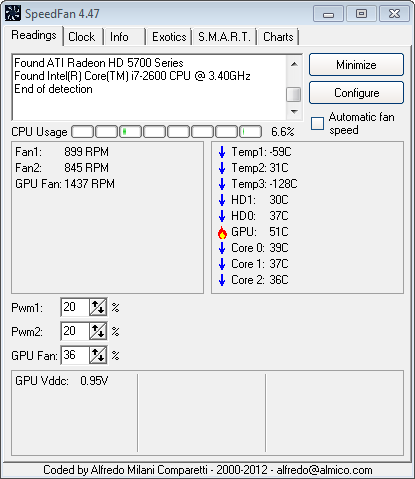This screenshot has height=479, width=415.
Task: Click the down arrow icon next to Core 0
Action: click(222, 248)
